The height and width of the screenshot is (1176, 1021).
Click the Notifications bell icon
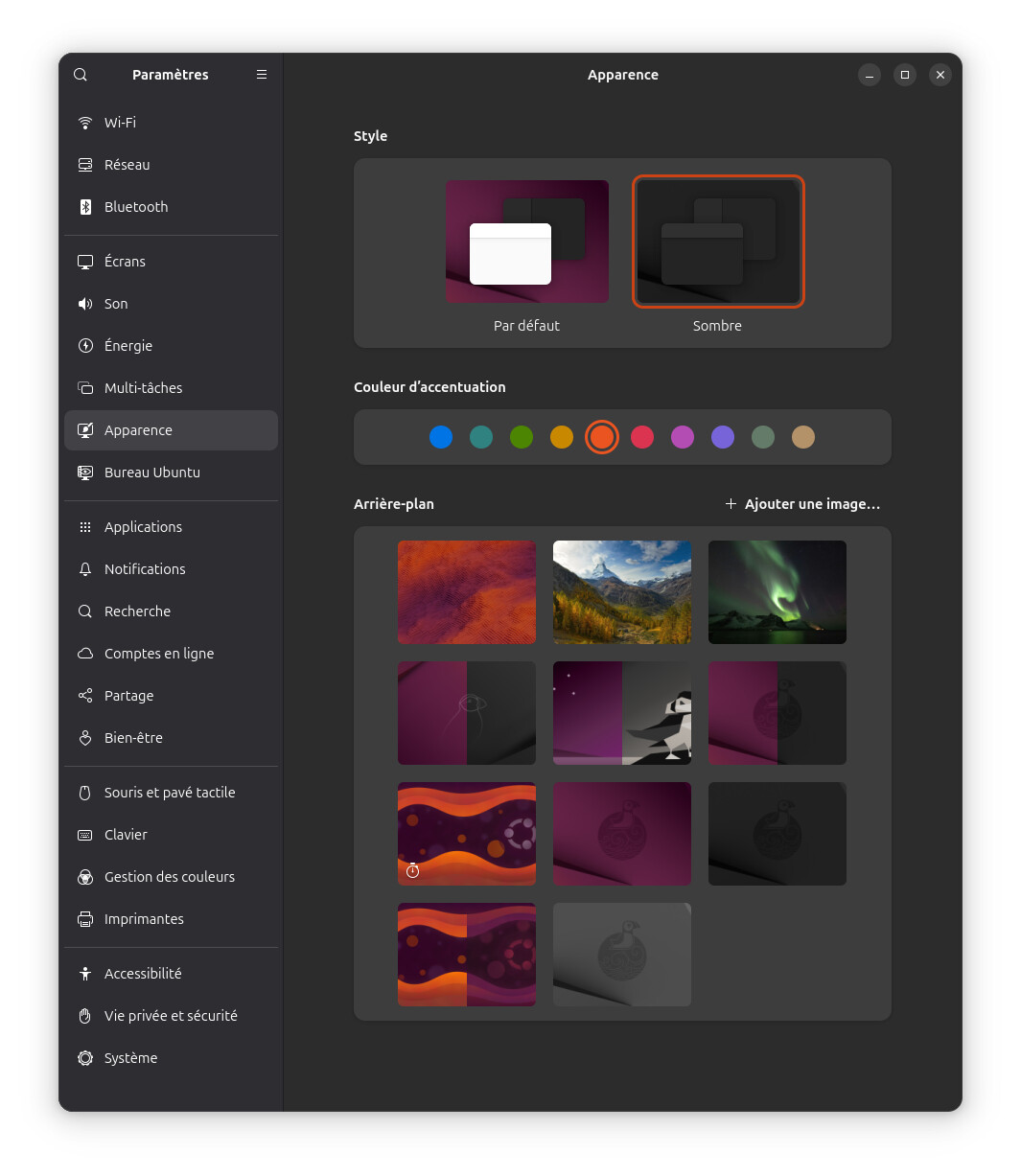tap(85, 569)
